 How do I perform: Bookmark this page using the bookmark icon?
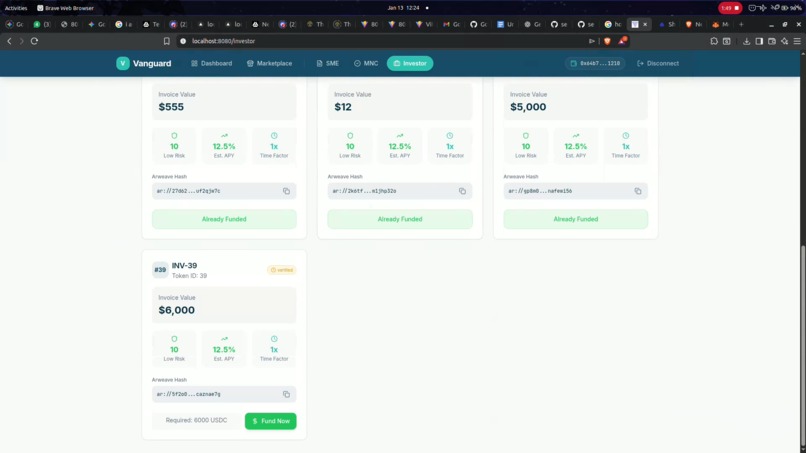[x=167, y=41]
